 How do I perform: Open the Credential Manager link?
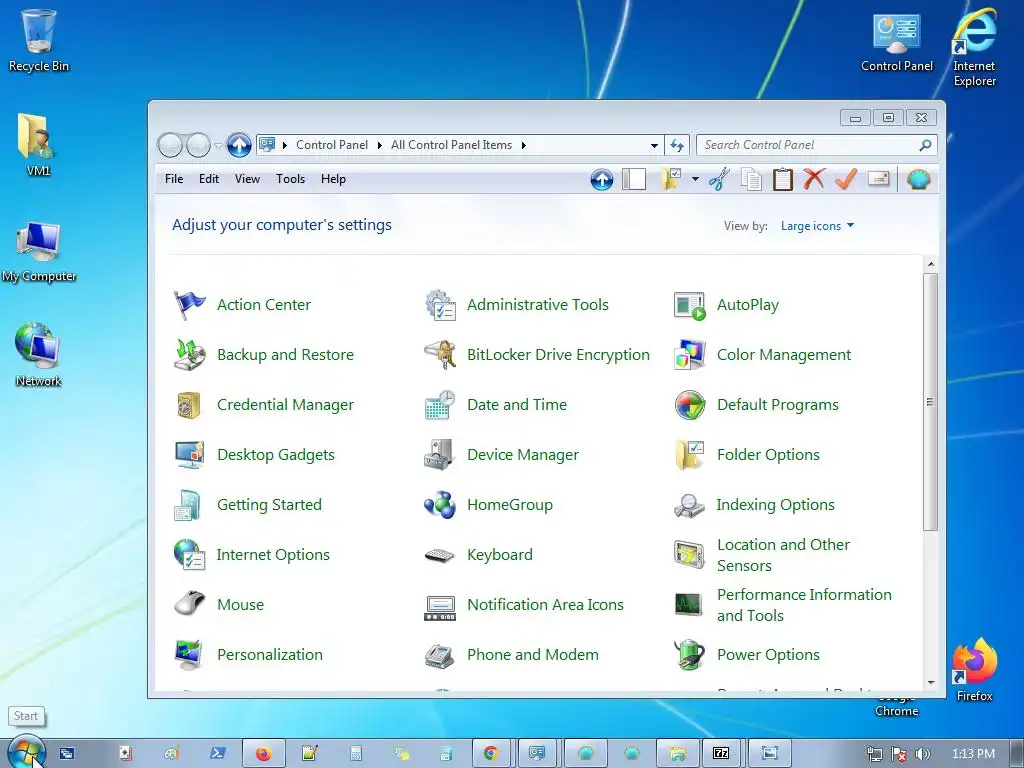click(285, 405)
